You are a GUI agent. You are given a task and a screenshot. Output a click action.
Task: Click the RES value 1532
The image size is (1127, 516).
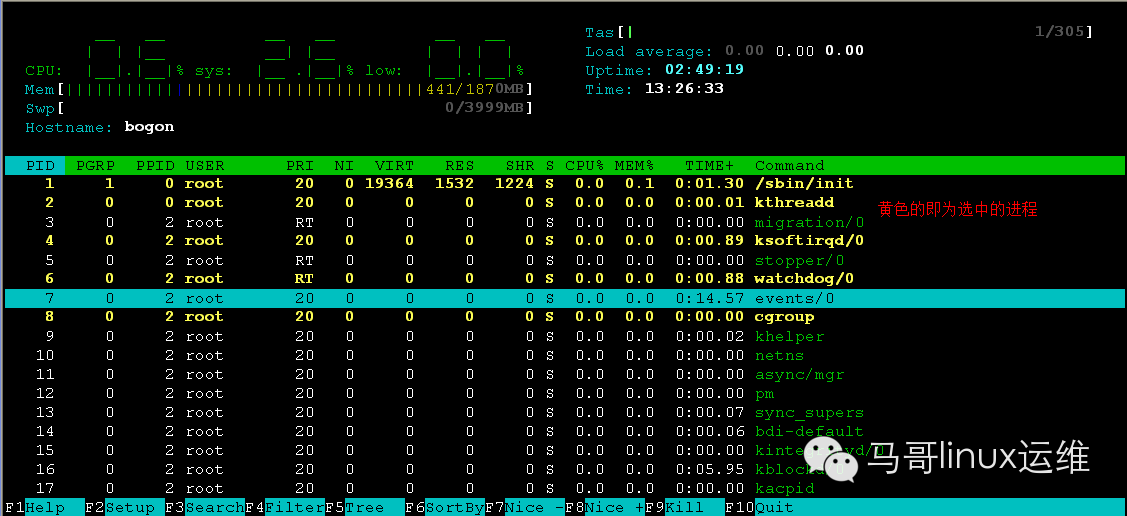(x=454, y=184)
